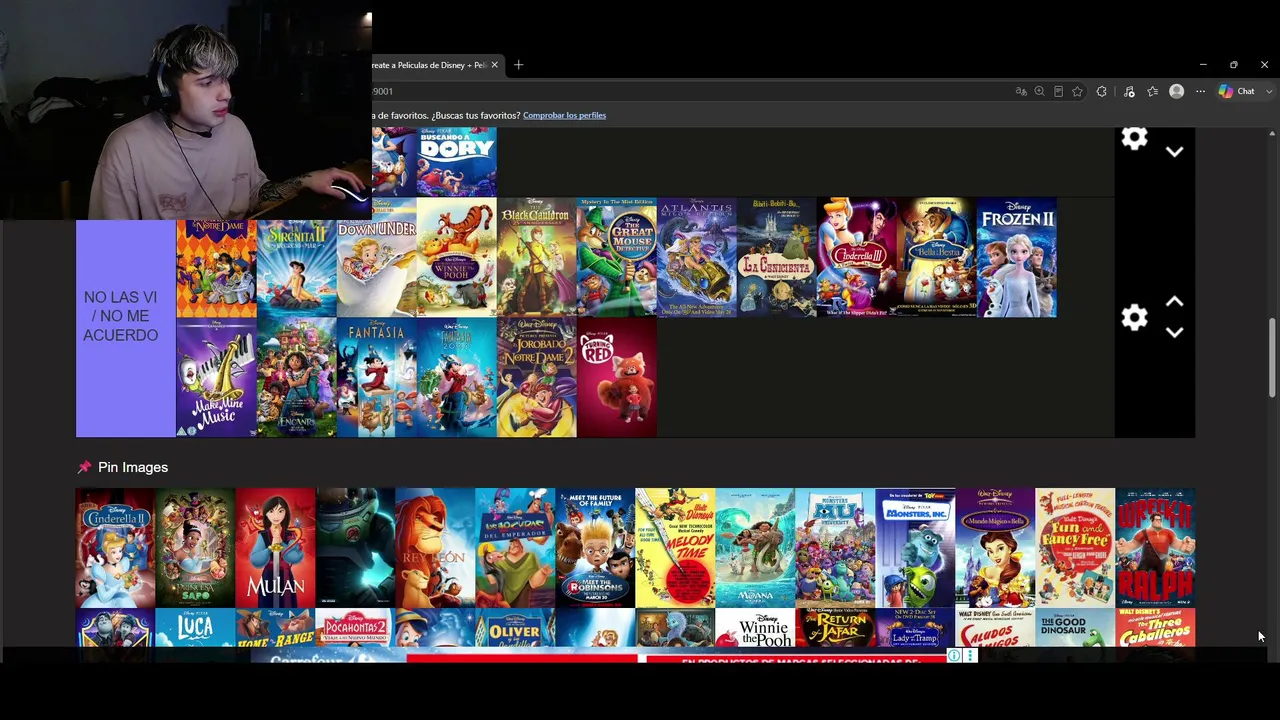The height and width of the screenshot is (720, 1280).
Task: Close the Películas de Disney tab
Action: [494, 65]
